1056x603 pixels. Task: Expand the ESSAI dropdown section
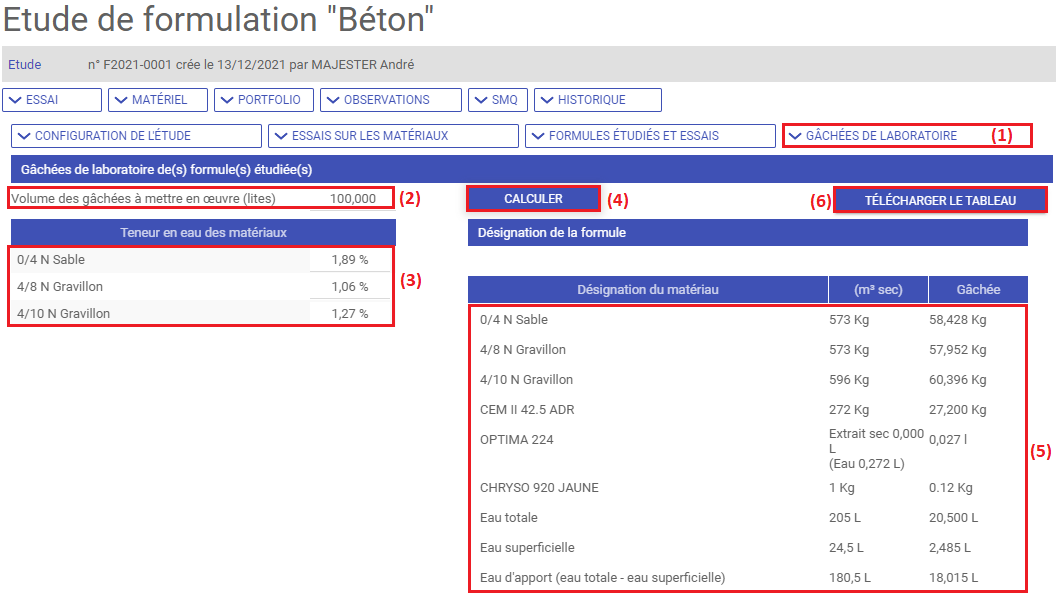click(x=52, y=100)
